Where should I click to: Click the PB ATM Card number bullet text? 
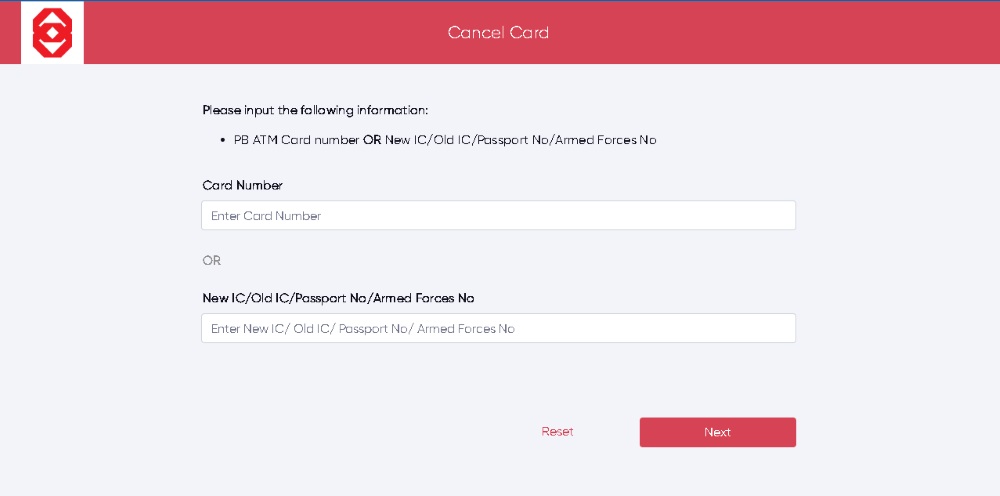point(297,140)
